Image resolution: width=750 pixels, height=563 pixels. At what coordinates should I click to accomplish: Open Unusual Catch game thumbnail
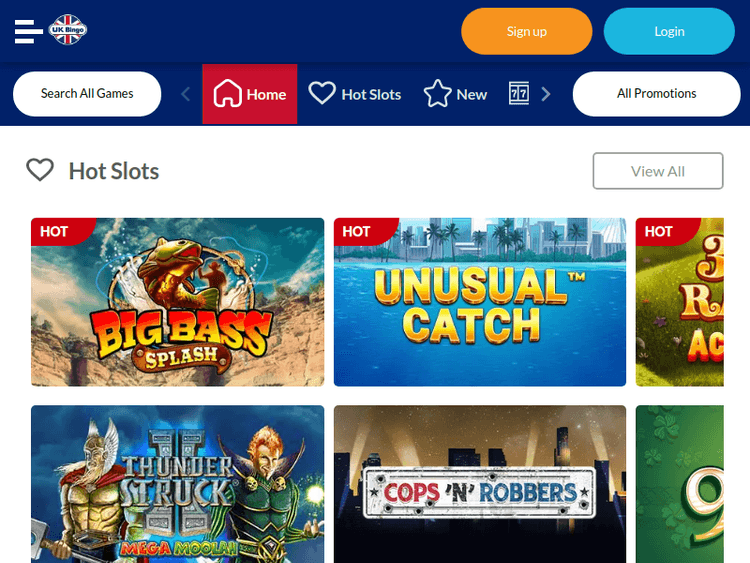coord(480,302)
